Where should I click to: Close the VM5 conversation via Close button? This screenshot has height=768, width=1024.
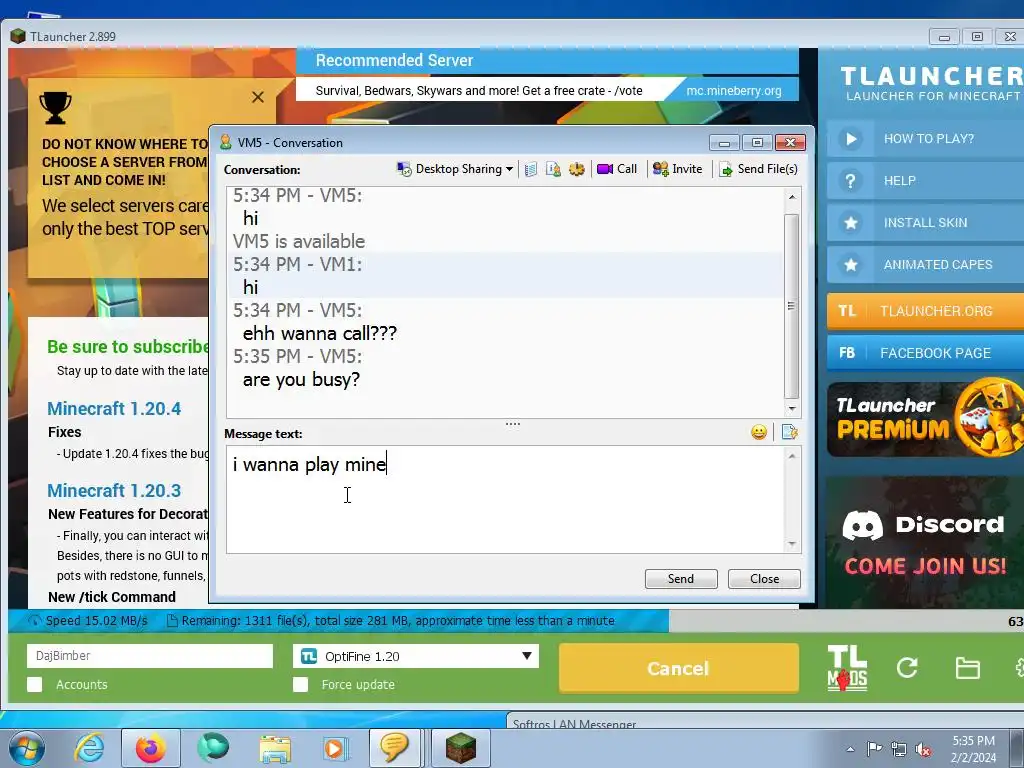pos(764,579)
